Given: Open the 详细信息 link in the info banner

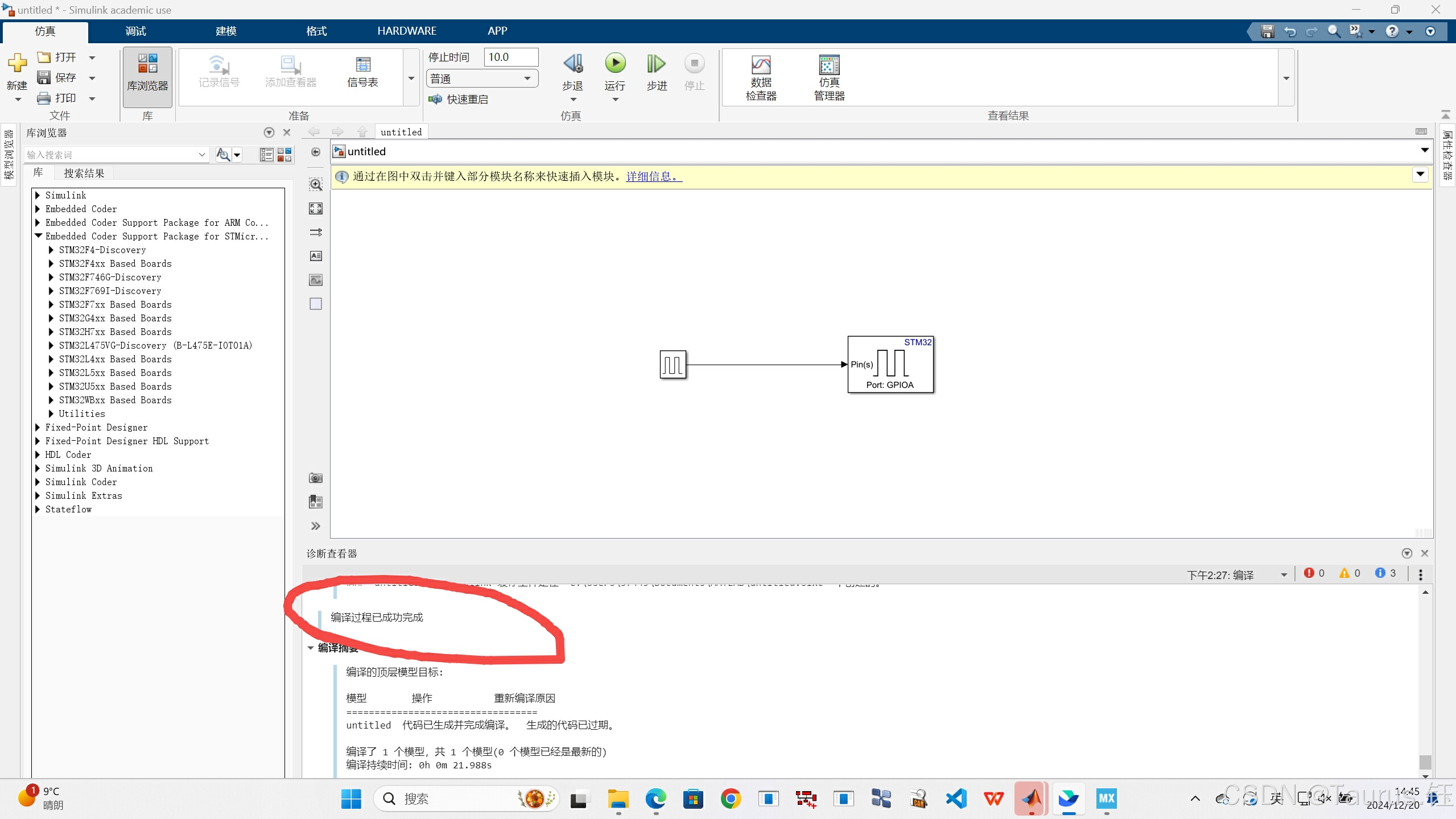Looking at the screenshot, I should click(651, 176).
